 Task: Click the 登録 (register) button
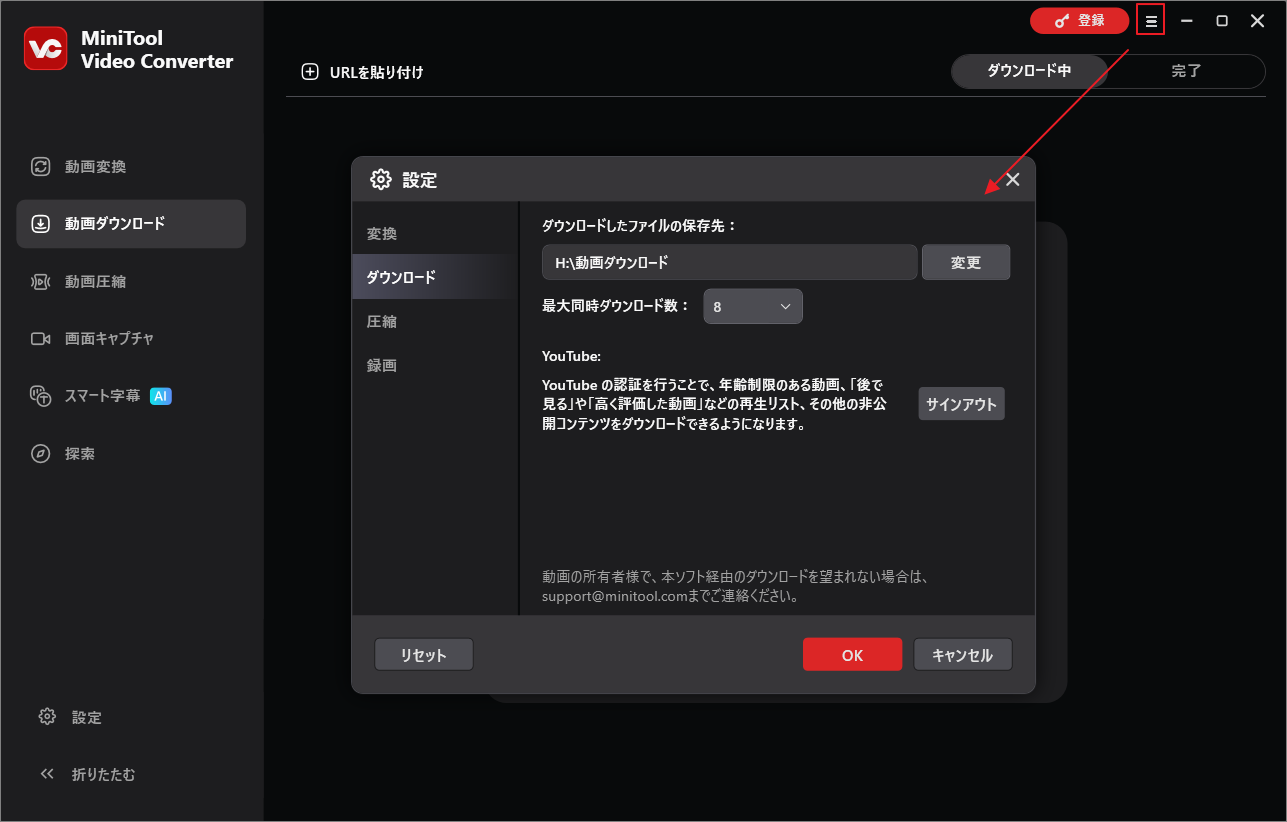click(1079, 19)
